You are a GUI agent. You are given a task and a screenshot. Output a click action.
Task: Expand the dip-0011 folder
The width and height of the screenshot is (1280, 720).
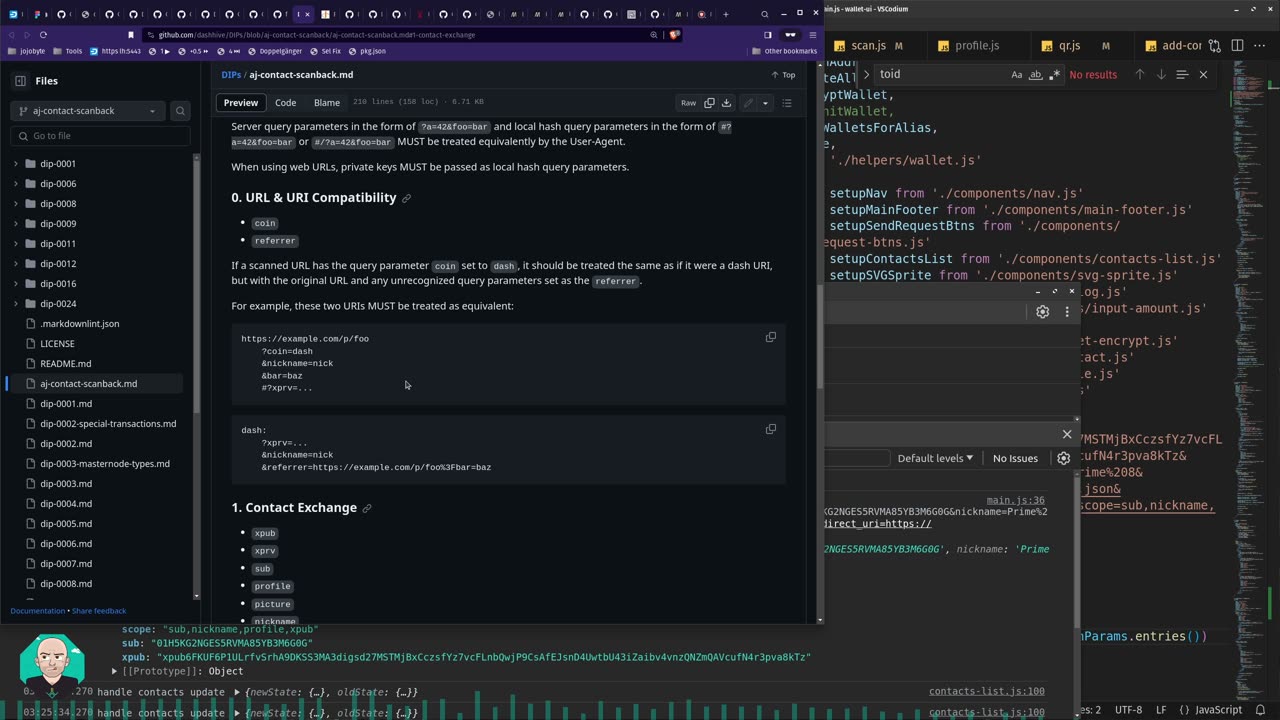[x=15, y=244]
